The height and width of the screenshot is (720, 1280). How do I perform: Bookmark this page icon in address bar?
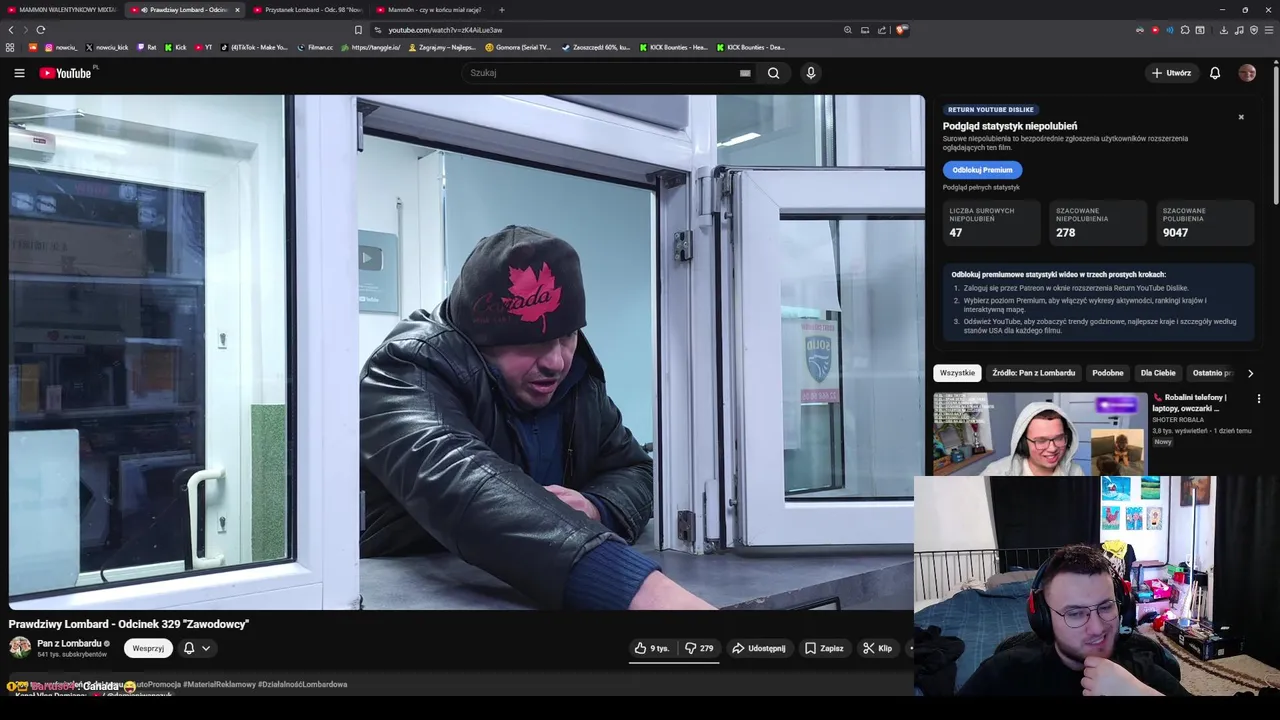(358, 30)
